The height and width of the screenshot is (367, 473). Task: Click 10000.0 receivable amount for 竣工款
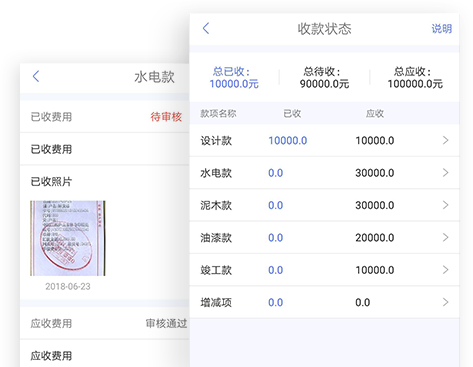pos(375,270)
